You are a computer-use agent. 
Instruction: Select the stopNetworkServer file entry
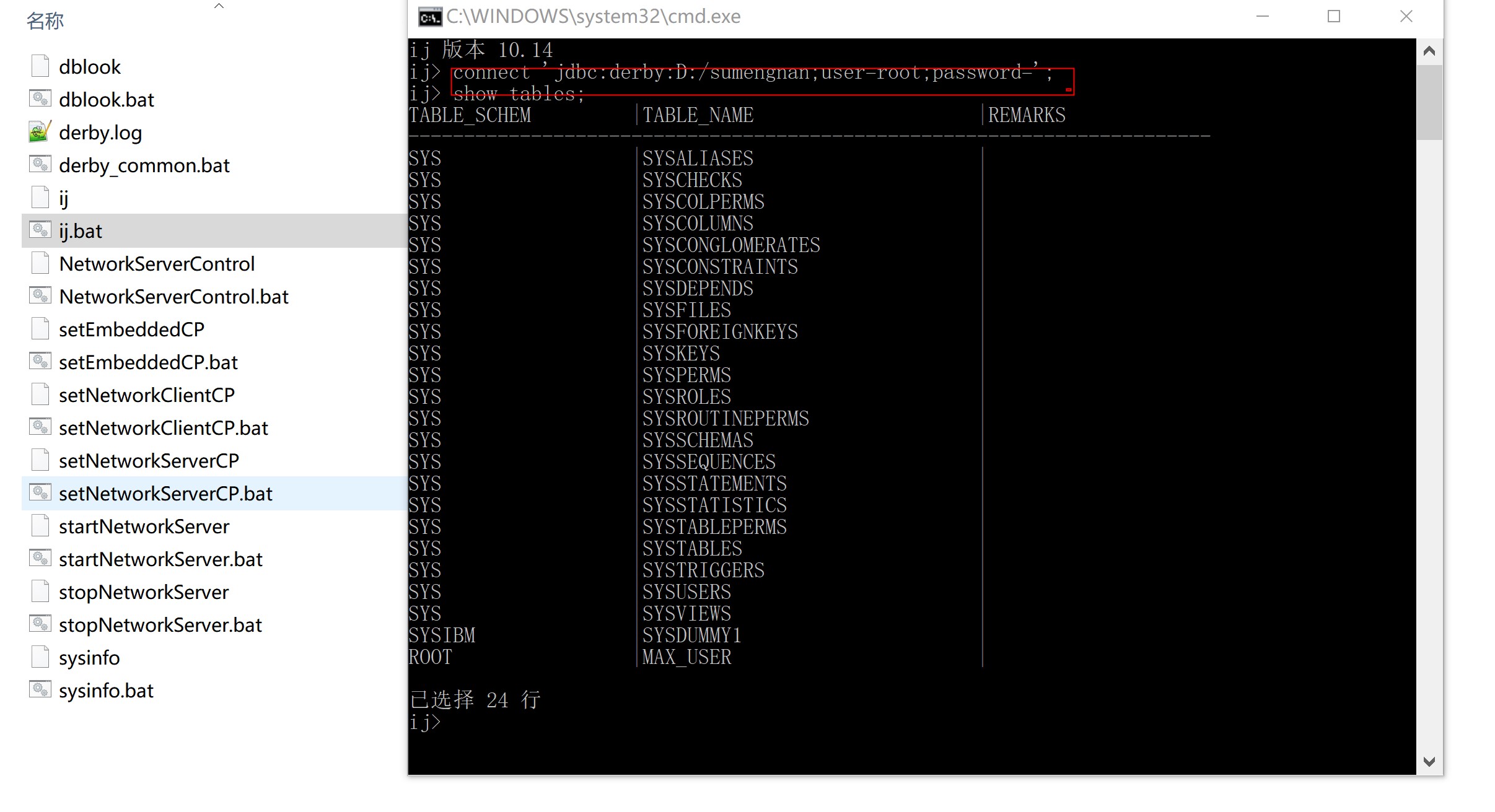pyautogui.click(x=143, y=592)
